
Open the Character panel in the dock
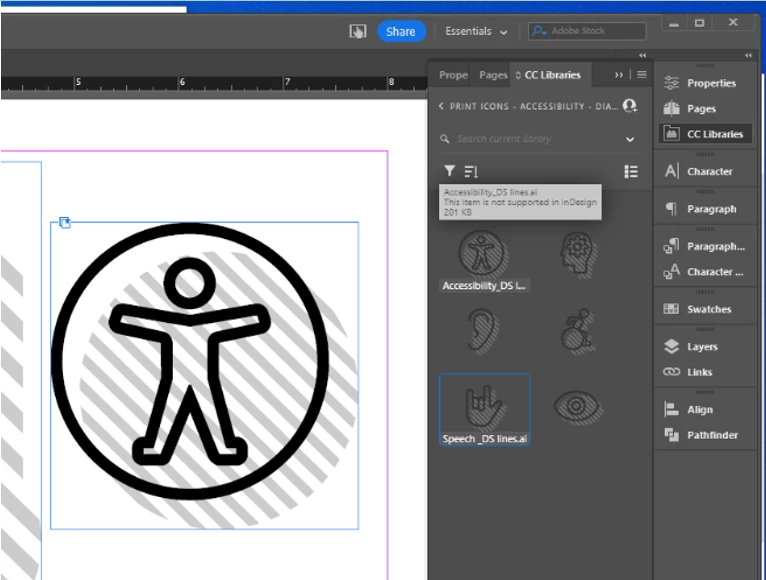703,172
